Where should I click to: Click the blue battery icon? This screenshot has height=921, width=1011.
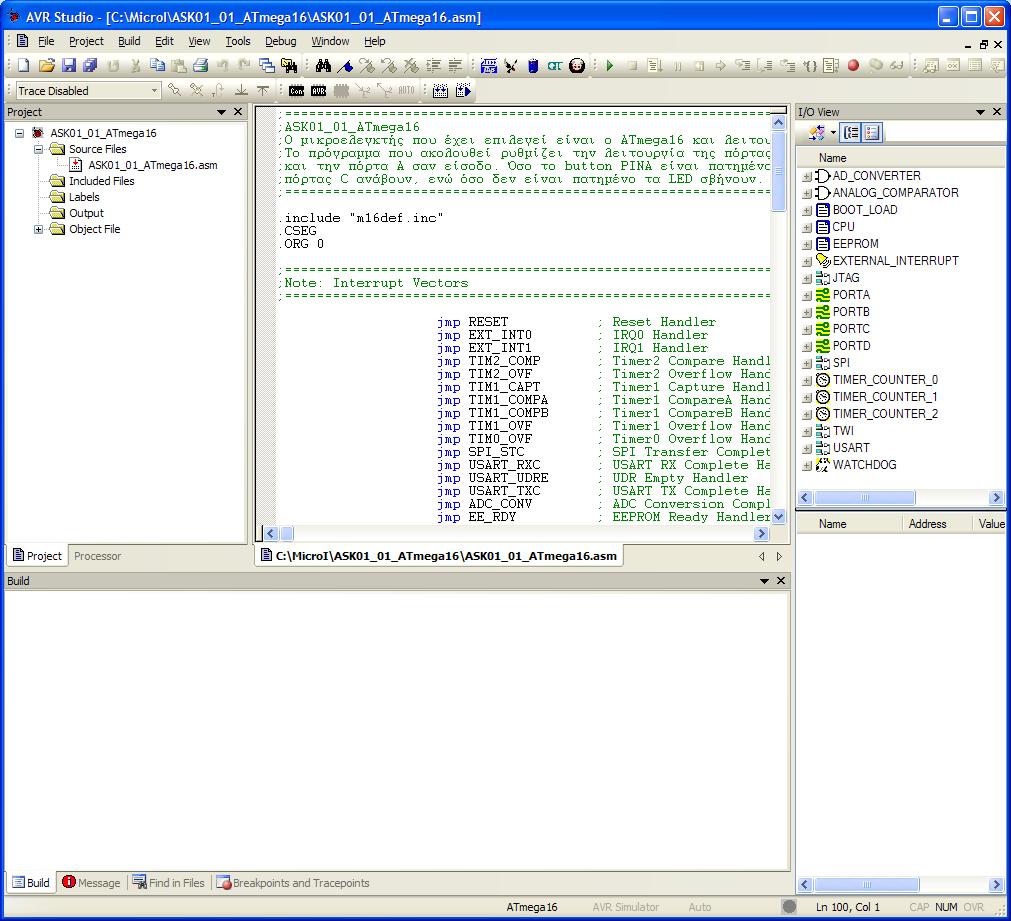click(x=533, y=66)
